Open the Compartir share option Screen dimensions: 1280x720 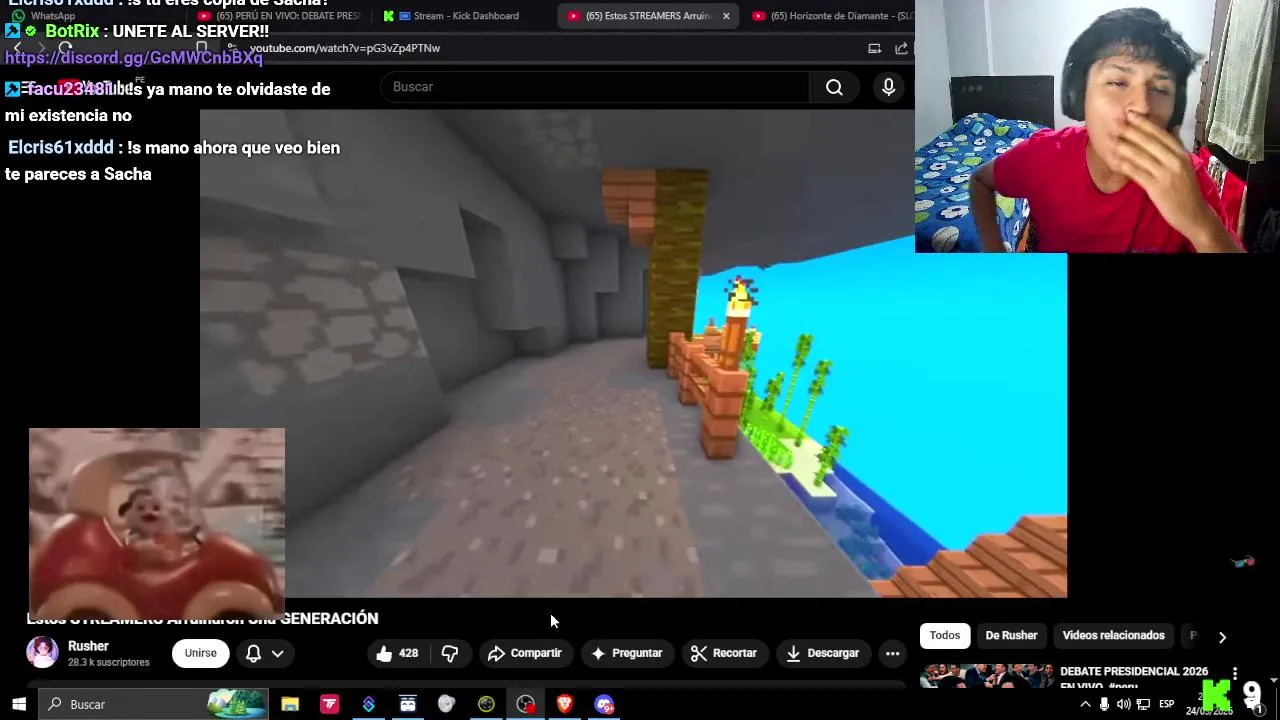point(525,653)
